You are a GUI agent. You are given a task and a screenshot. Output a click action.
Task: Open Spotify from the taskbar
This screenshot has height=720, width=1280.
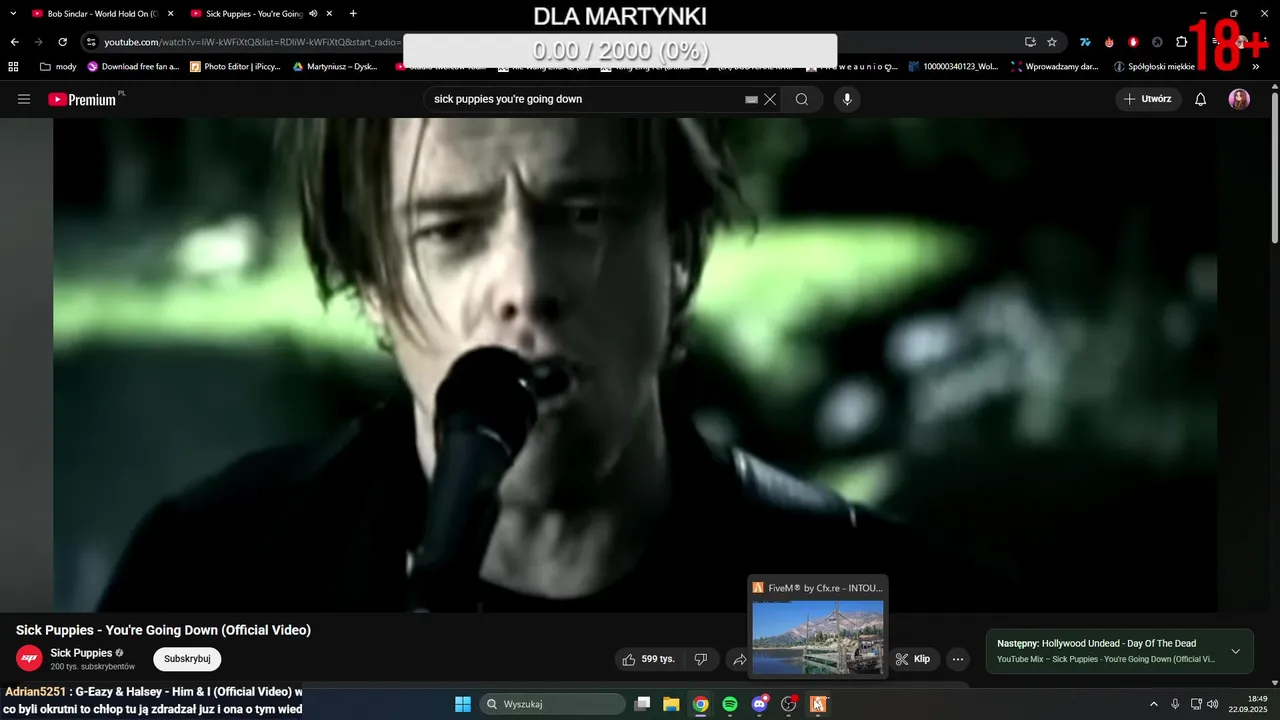click(x=730, y=704)
